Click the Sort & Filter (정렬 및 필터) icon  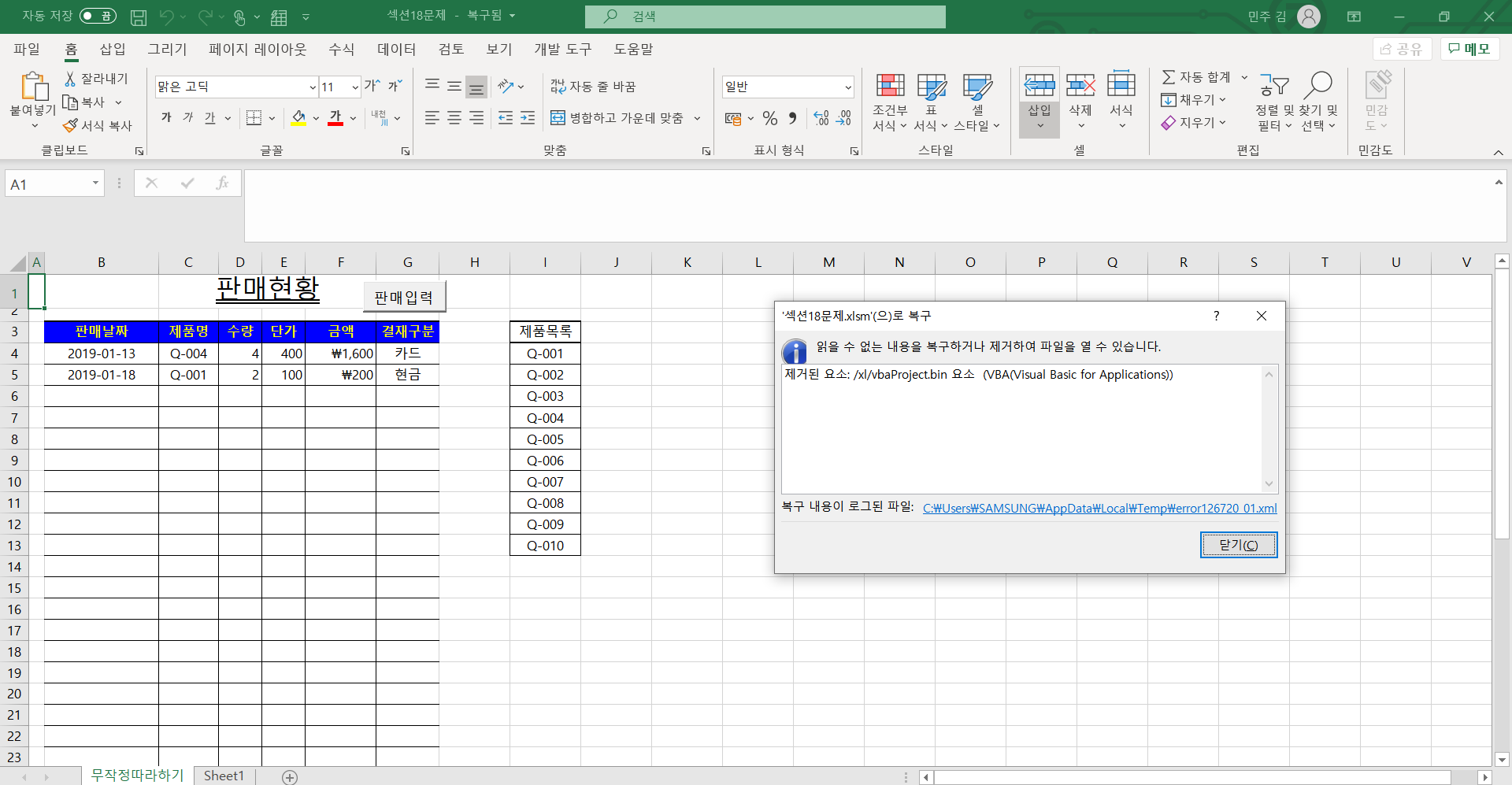pyautogui.click(x=1273, y=85)
